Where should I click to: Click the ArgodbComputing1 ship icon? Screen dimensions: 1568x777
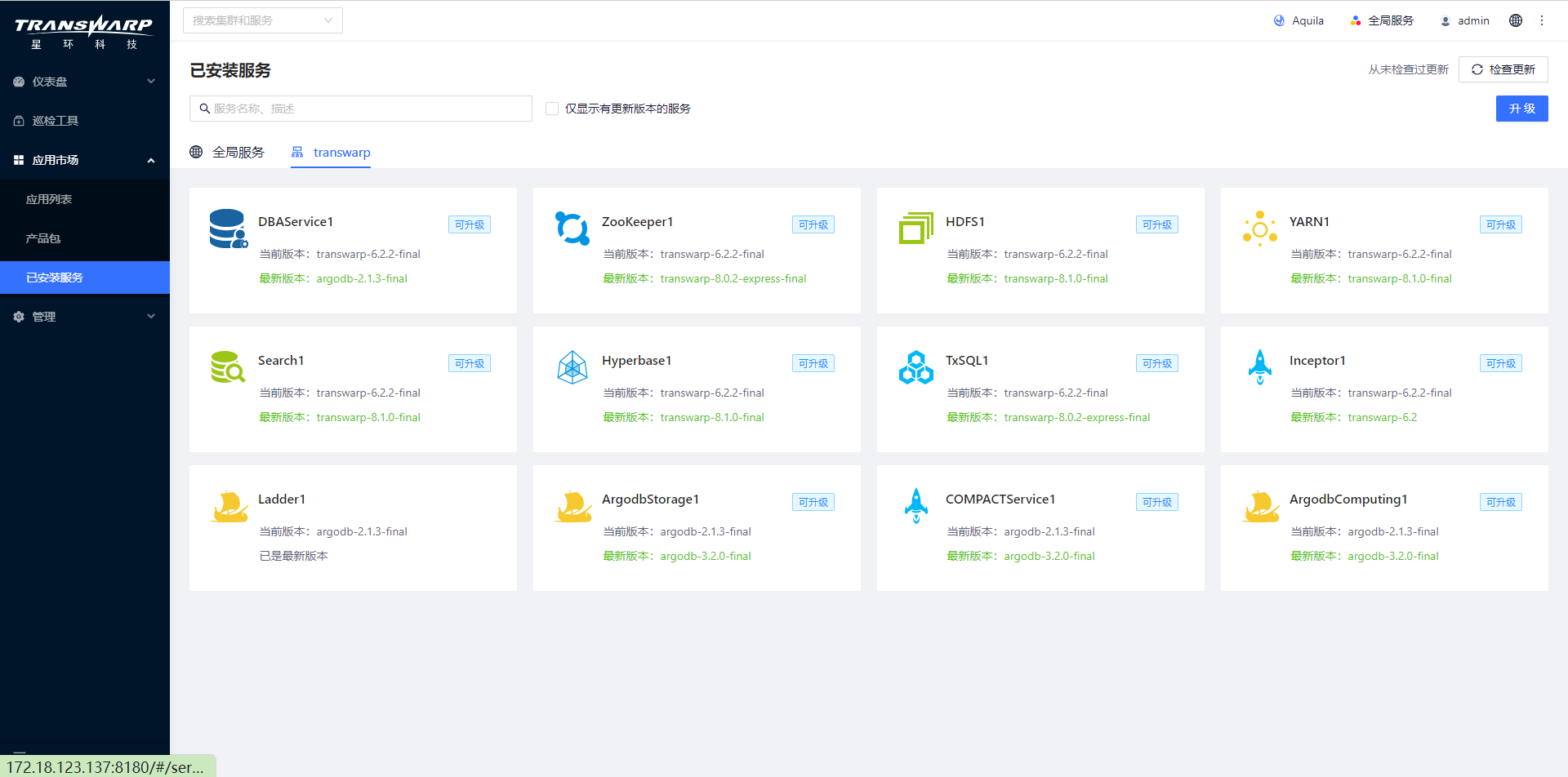(1260, 506)
